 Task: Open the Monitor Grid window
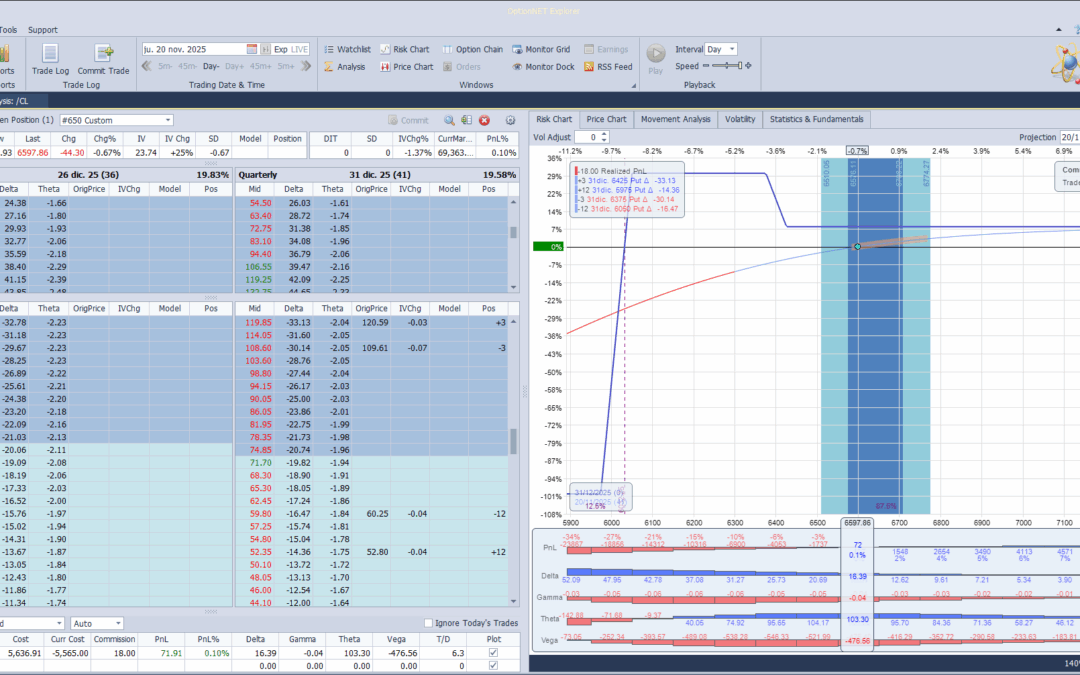click(x=541, y=50)
